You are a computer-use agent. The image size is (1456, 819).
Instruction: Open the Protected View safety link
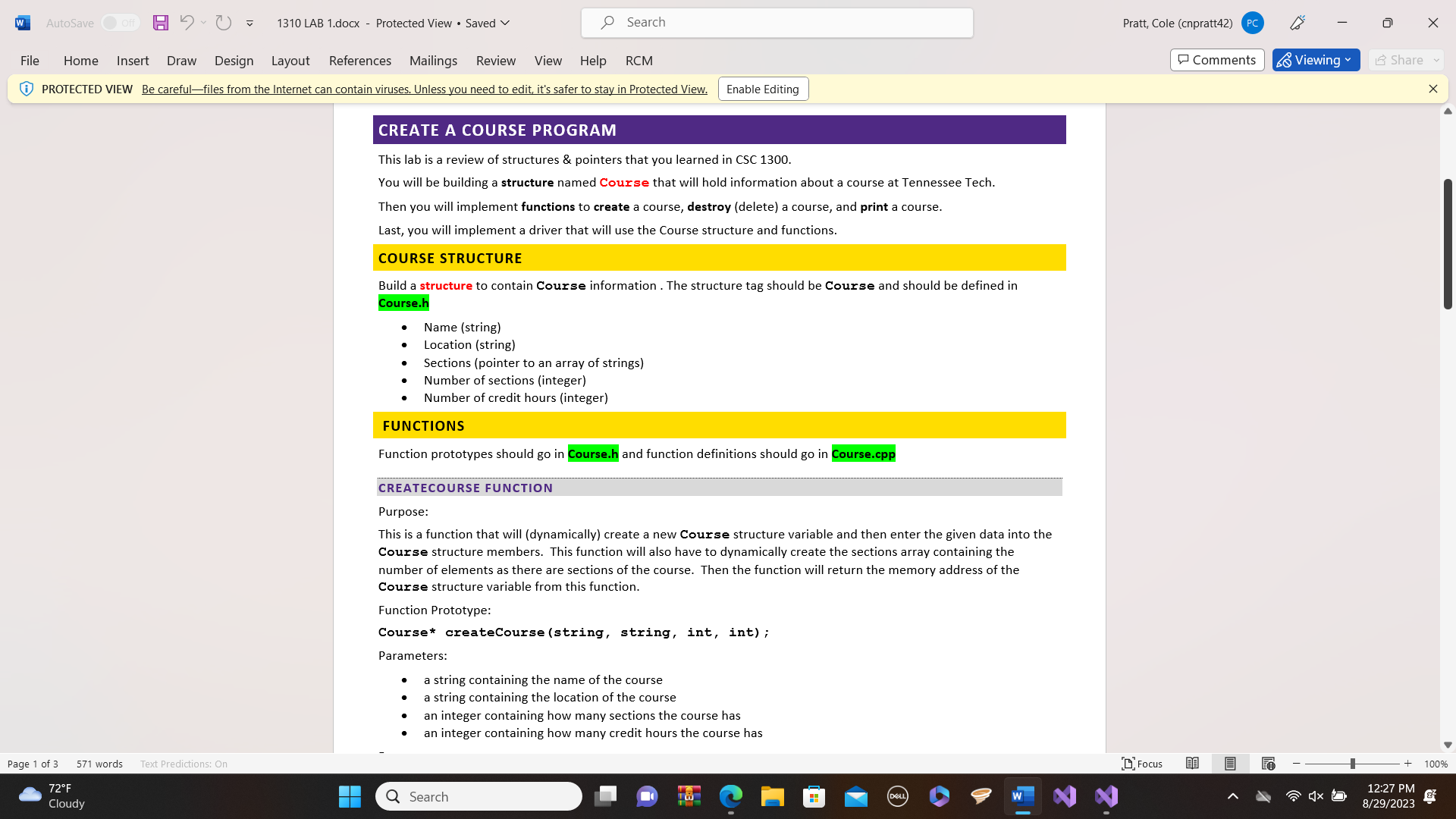point(424,89)
